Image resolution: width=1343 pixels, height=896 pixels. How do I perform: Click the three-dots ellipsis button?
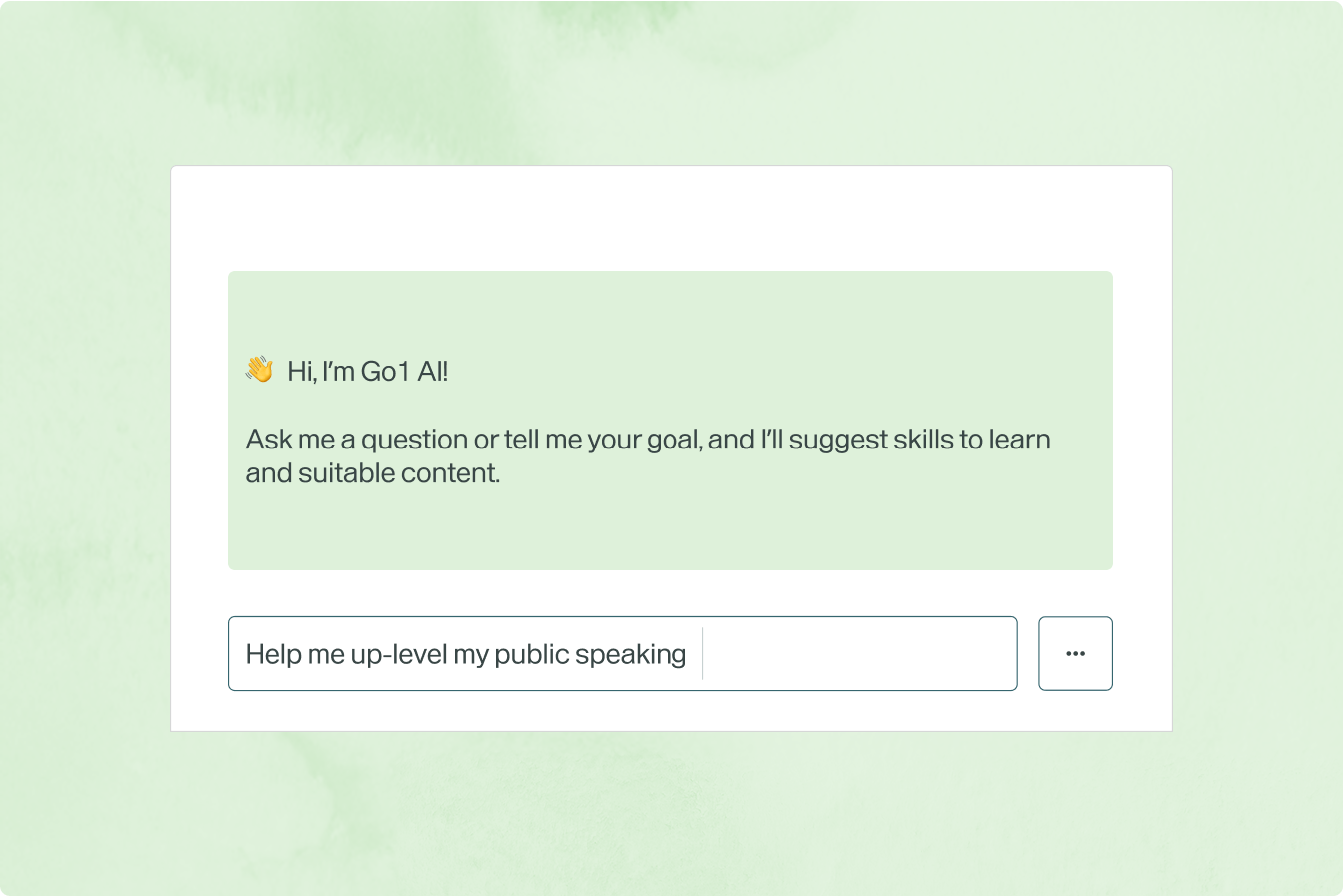click(1075, 654)
